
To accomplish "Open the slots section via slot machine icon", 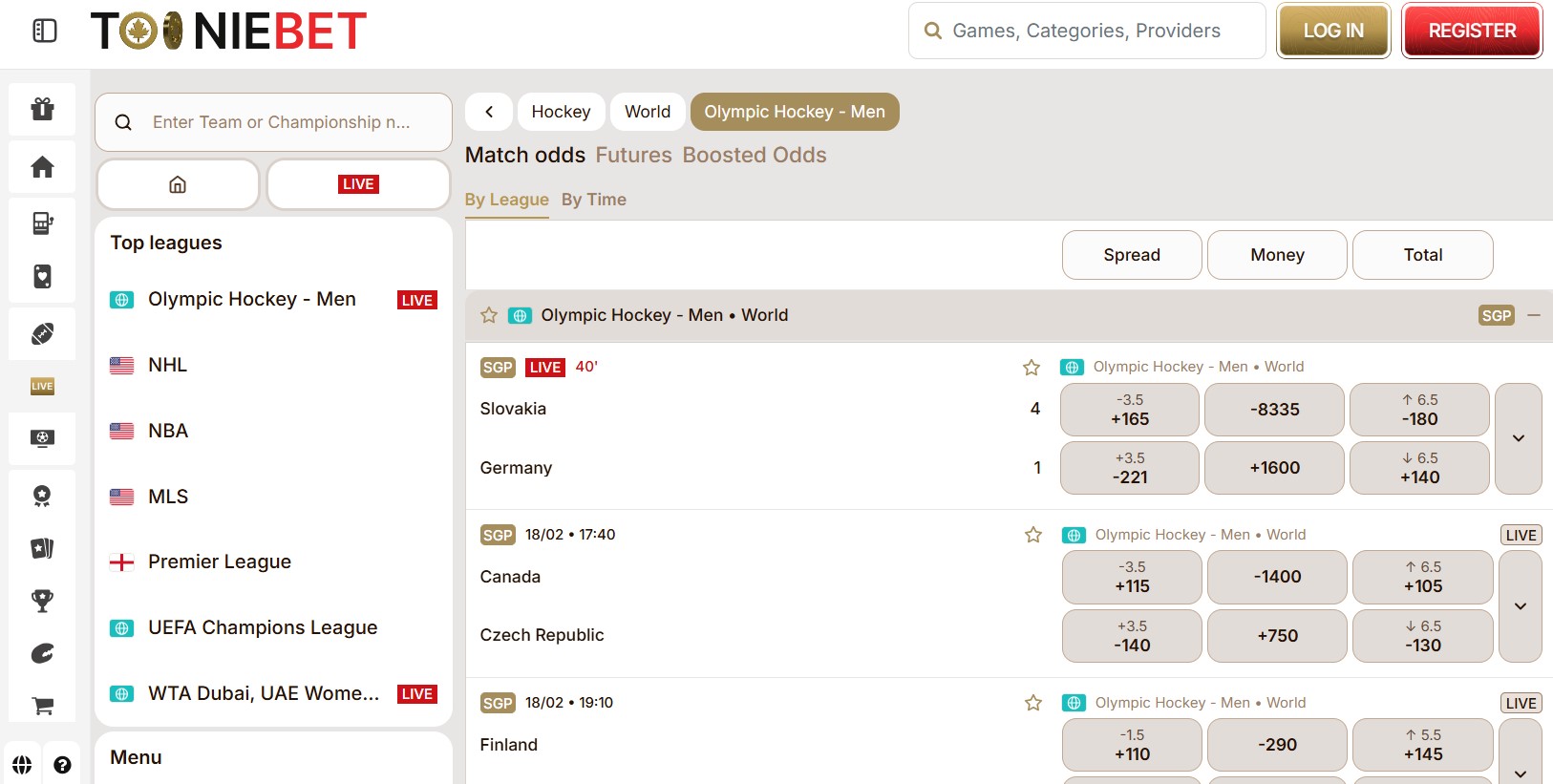I will (42, 222).
